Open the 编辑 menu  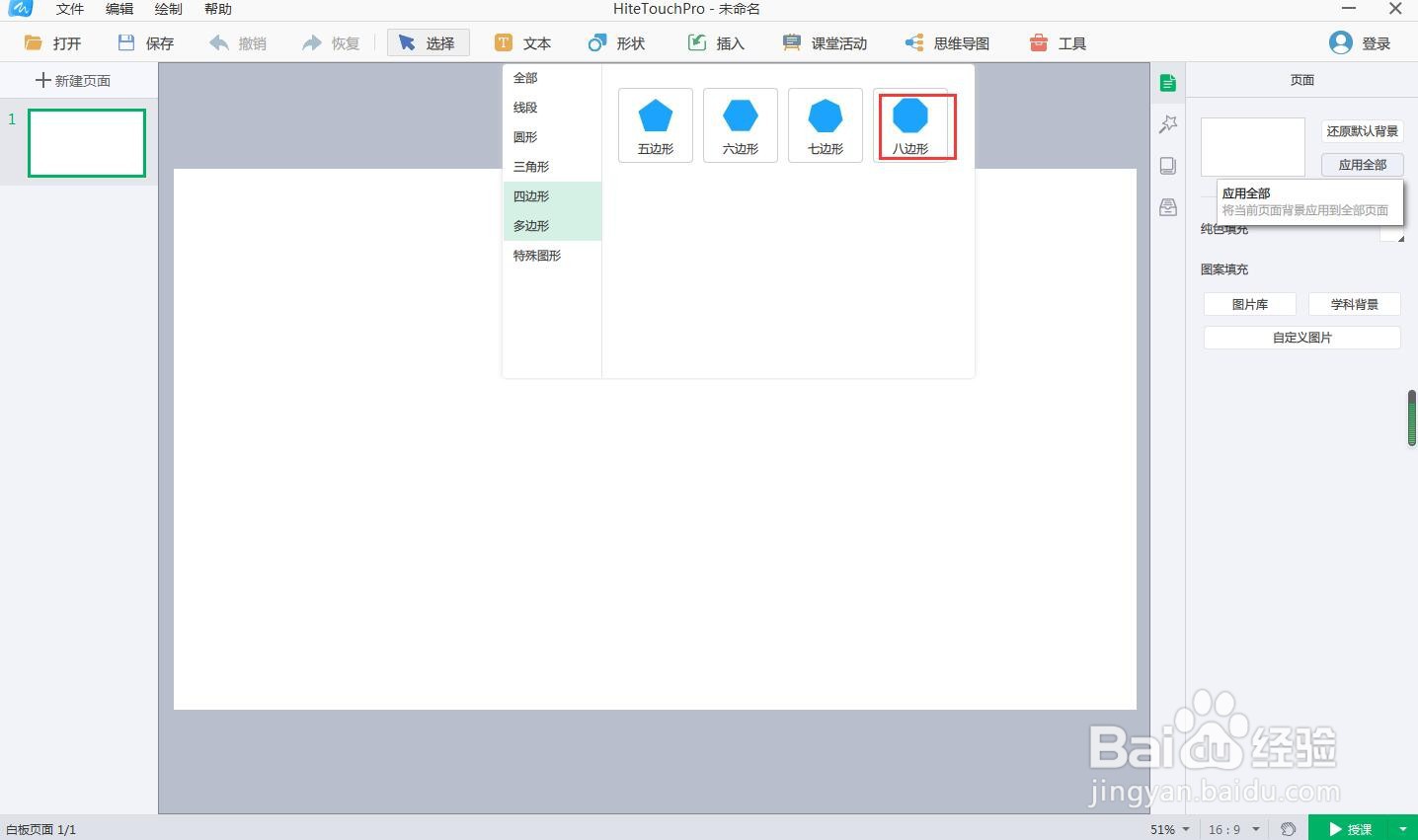click(118, 9)
